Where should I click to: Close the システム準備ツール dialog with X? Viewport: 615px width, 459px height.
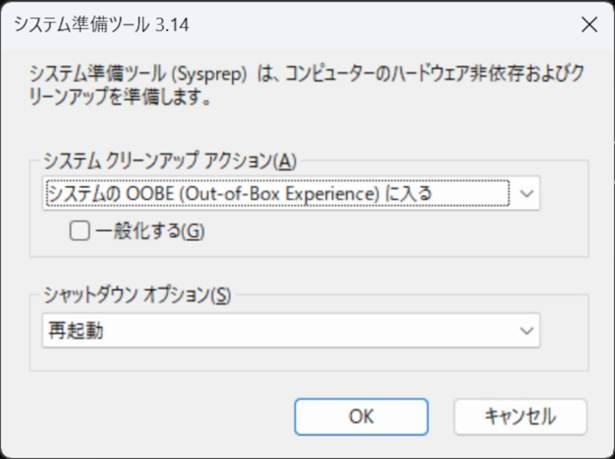point(589,25)
